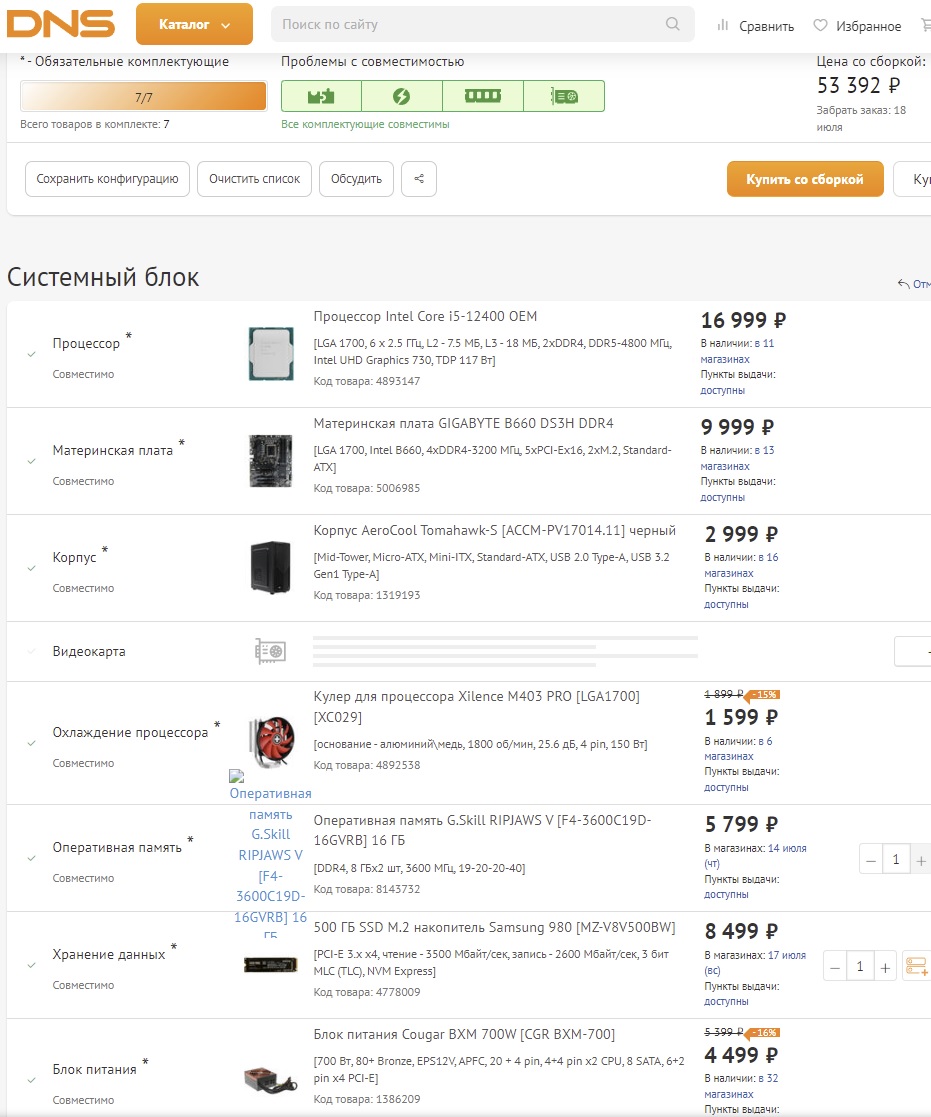This screenshot has width=931, height=1117.
Task: Click Процессор row check mark
Action: (31, 354)
